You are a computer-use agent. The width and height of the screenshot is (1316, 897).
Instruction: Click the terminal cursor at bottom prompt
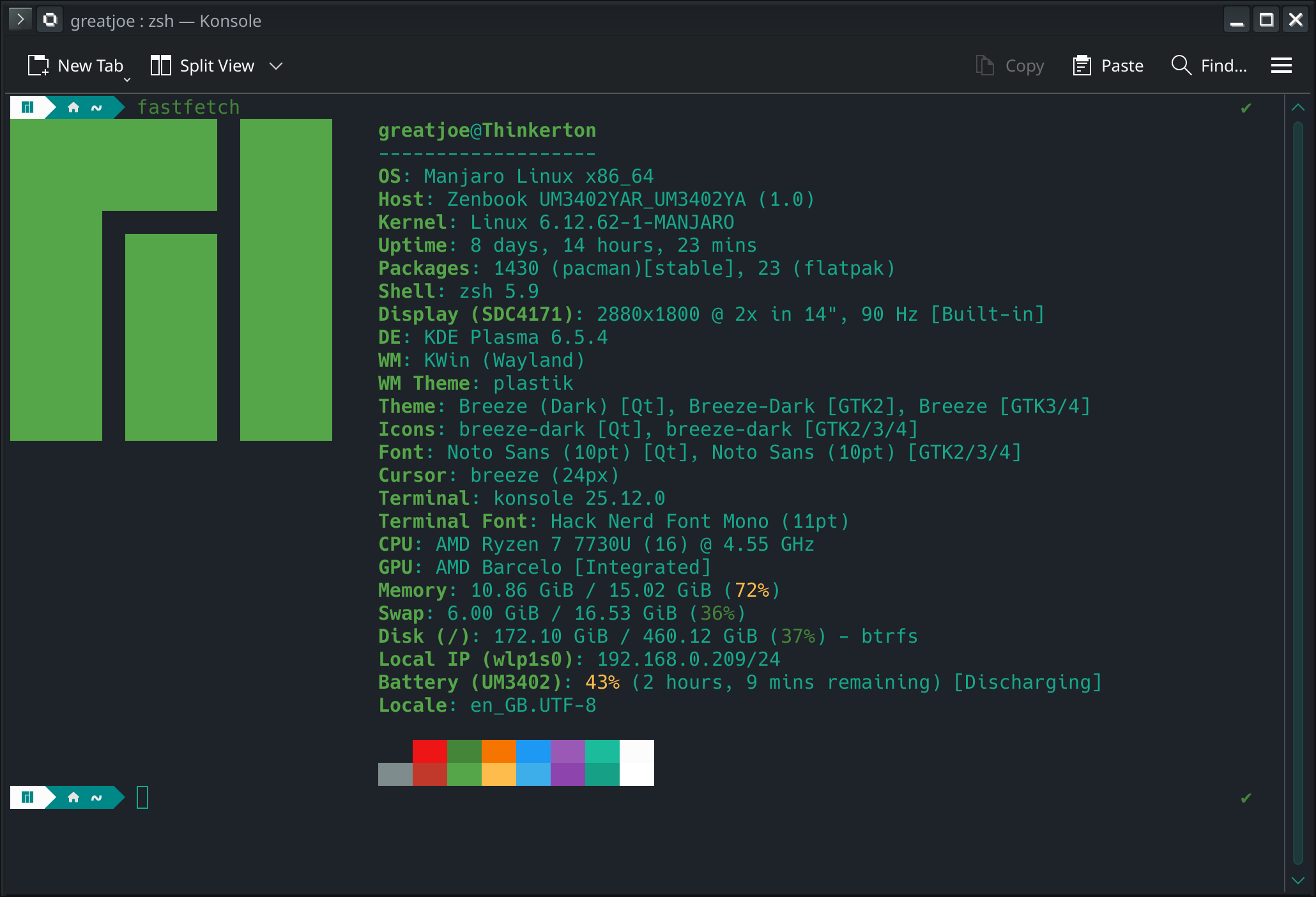pyautogui.click(x=142, y=797)
